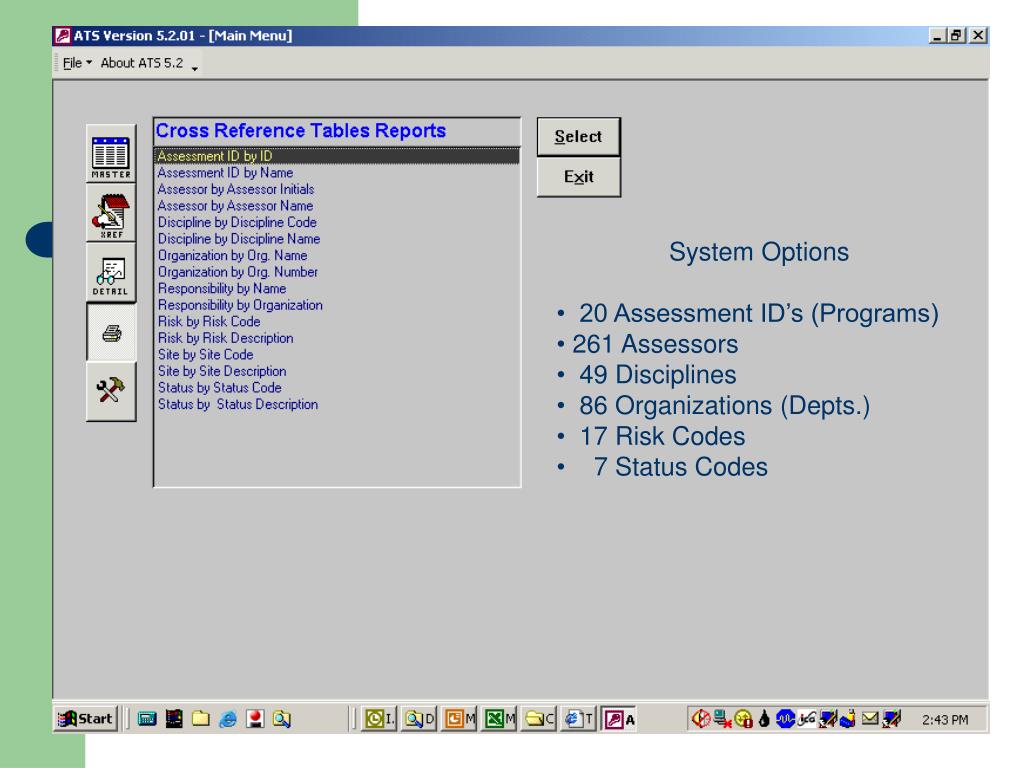Select Site by Site Description
This screenshot has width=1024, height=768.
pos(337,371)
